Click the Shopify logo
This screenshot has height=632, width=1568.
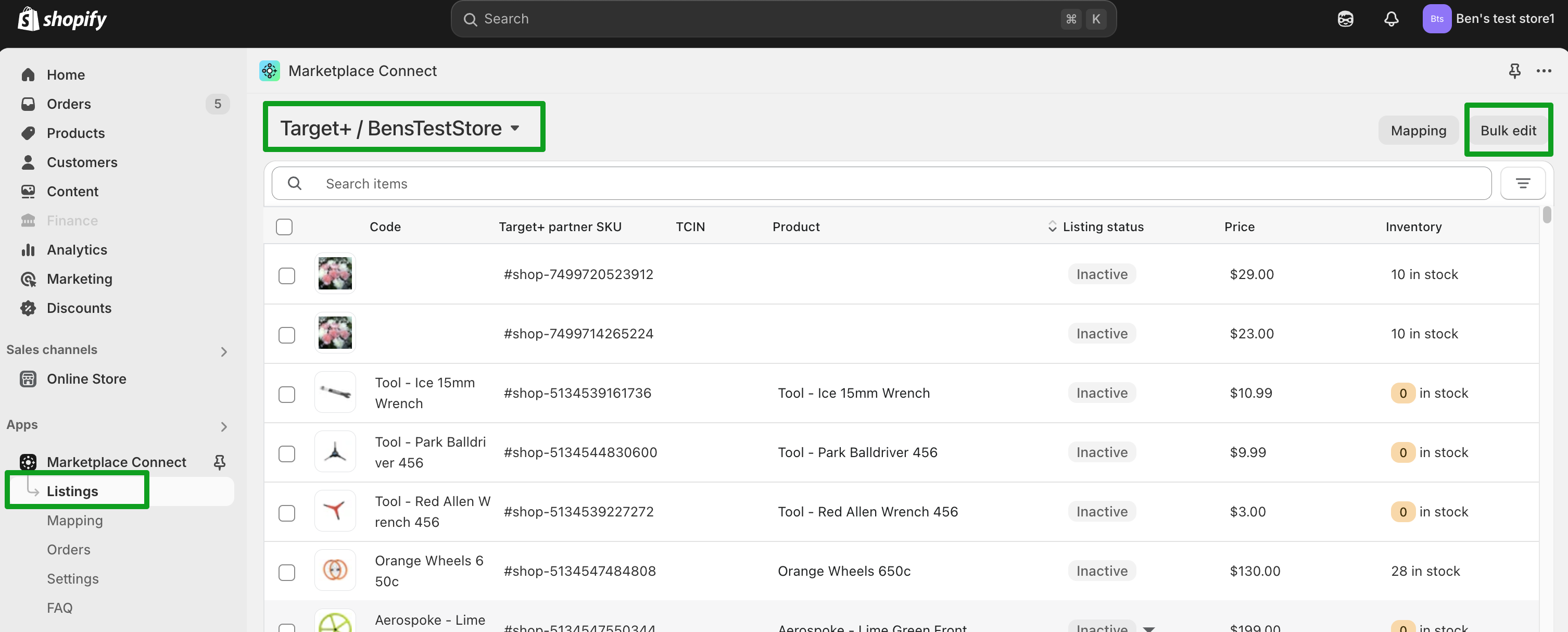[61, 19]
